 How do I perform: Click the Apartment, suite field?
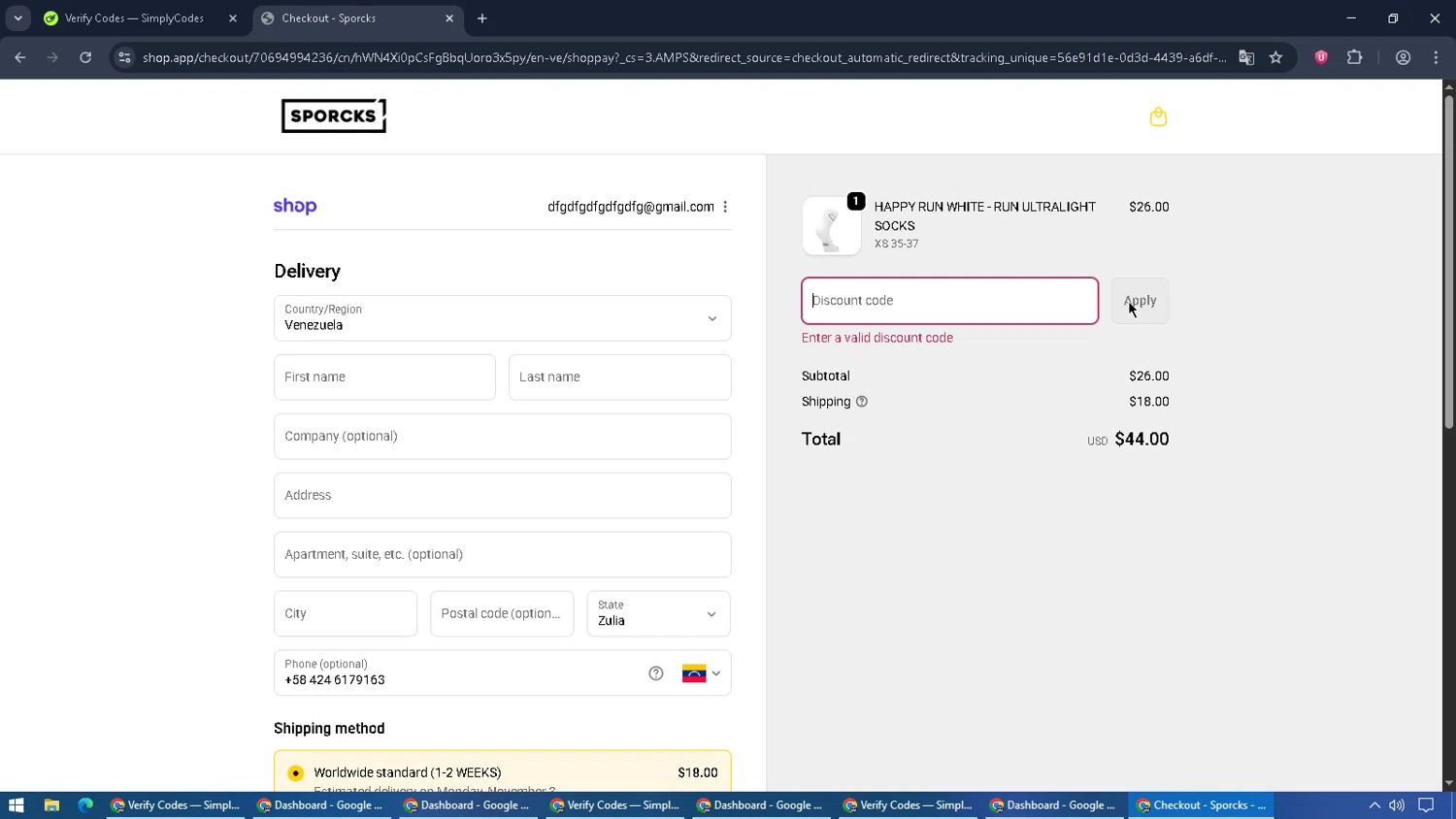[503, 555]
